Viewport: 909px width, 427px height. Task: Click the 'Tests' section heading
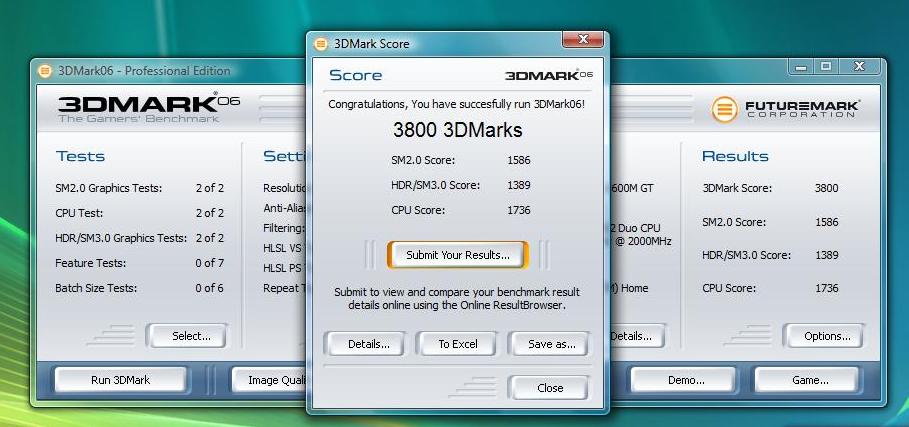coord(80,156)
